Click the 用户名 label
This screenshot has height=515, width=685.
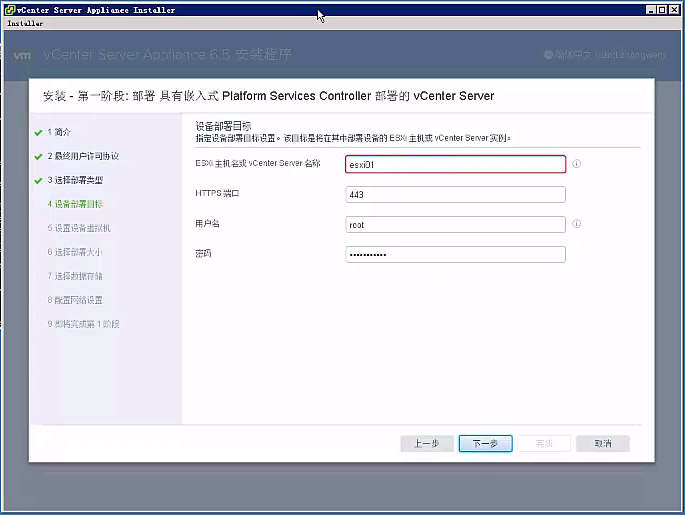pyautogui.click(x=208, y=224)
